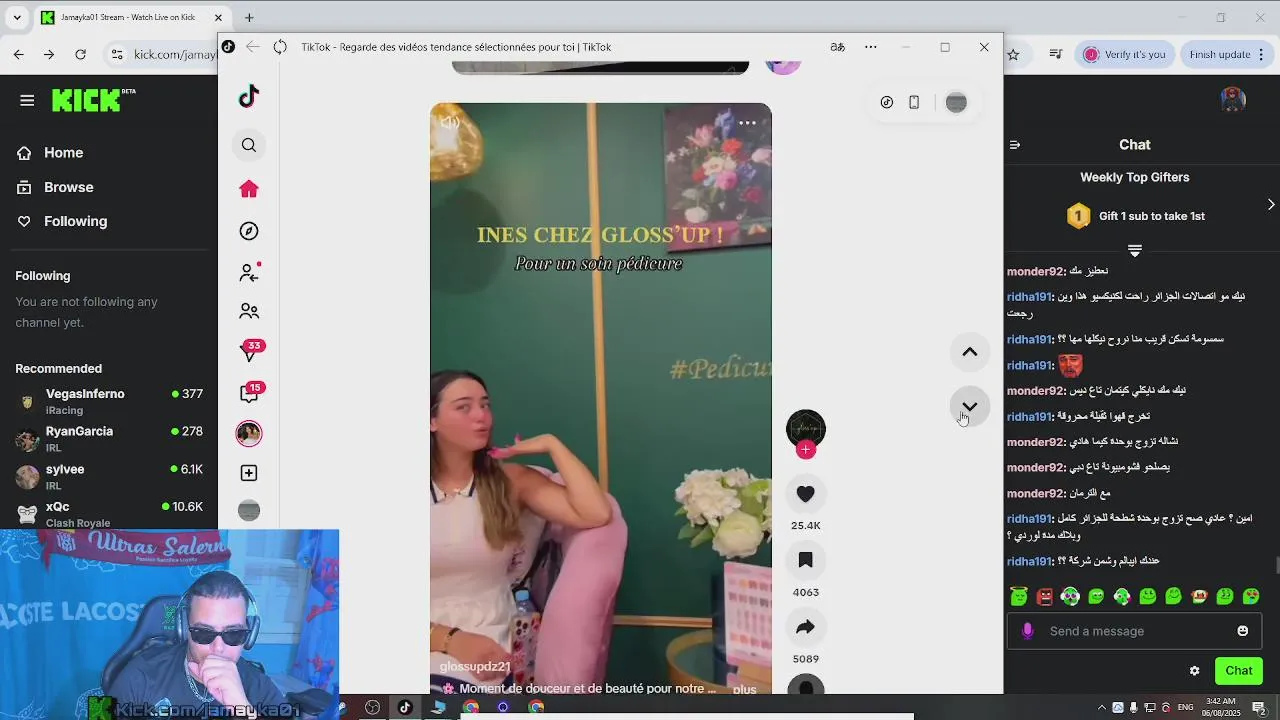
Task: Click TikTok window back arrow
Action: click(x=252, y=47)
